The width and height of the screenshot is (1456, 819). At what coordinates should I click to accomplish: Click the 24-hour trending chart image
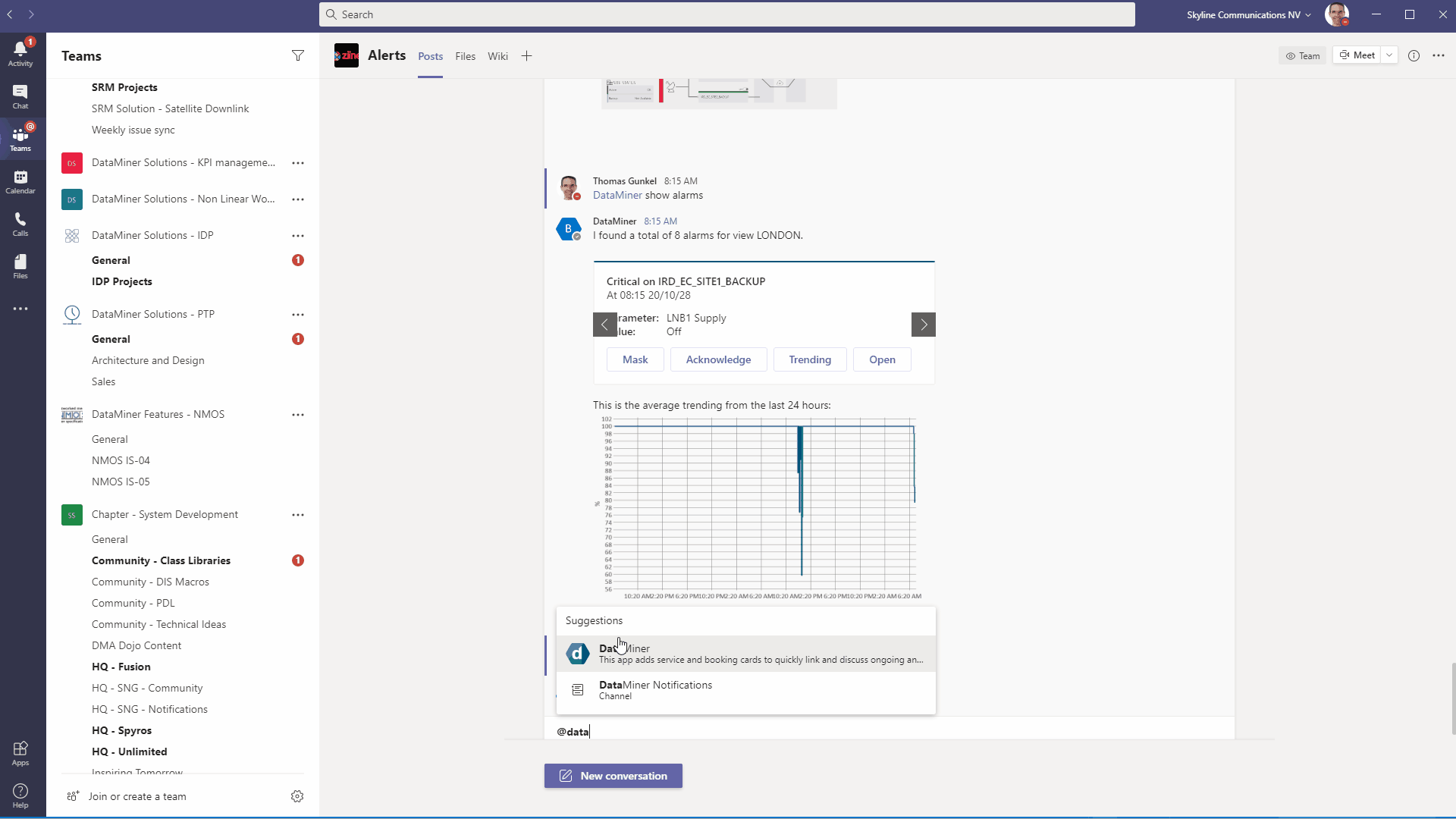(757, 508)
